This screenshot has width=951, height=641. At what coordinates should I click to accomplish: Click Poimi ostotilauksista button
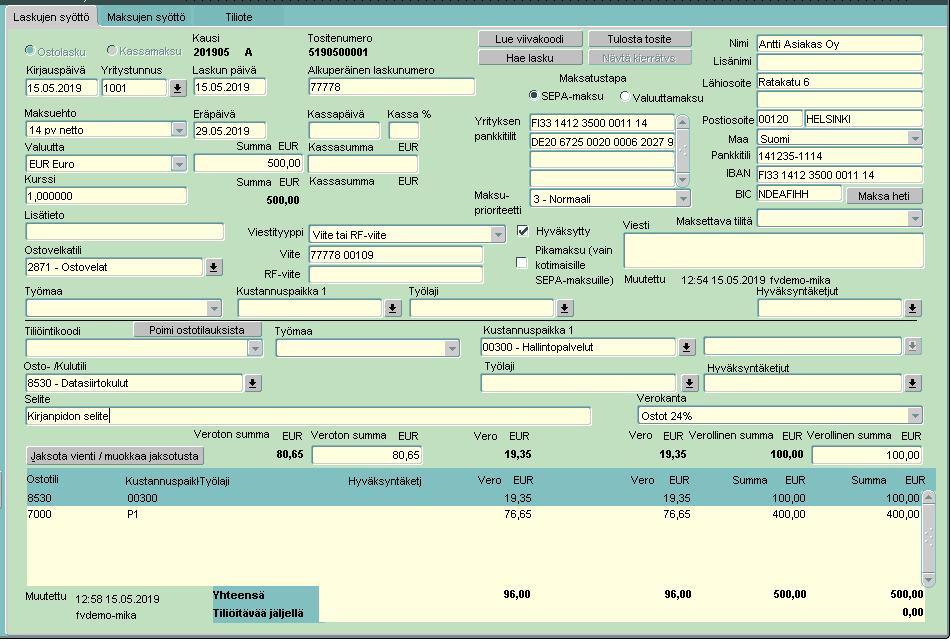pos(197,330)
